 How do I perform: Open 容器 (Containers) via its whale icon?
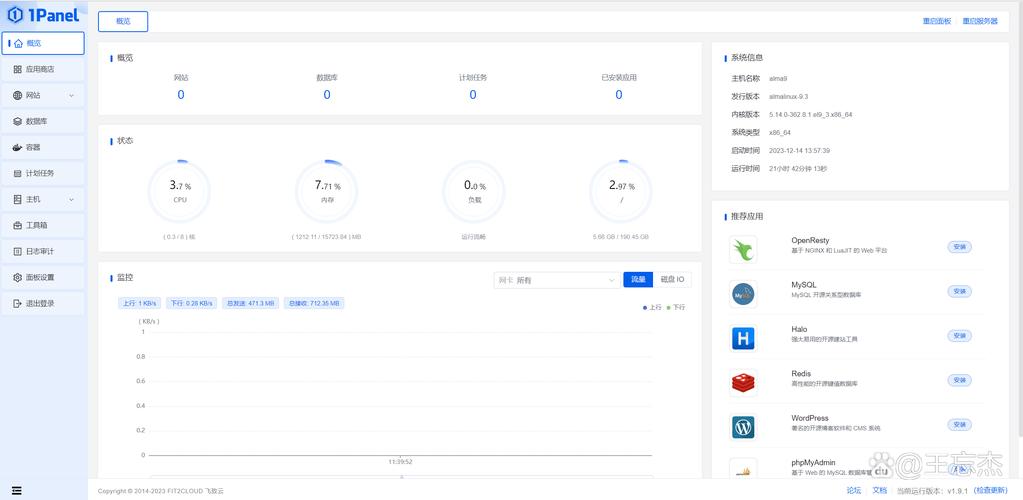(18, 147)
